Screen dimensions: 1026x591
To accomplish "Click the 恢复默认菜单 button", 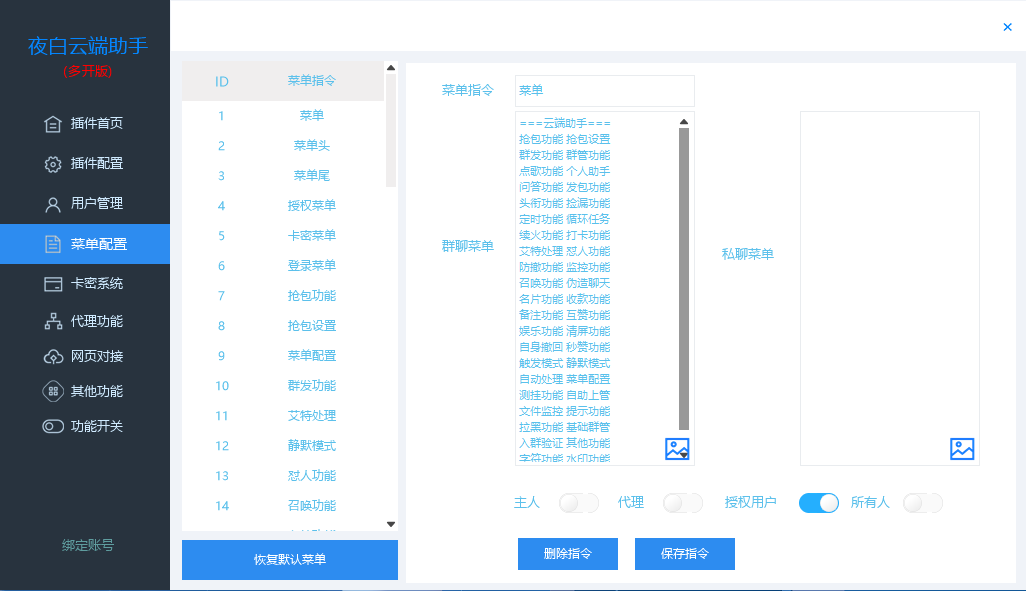I will click(x=288, y=560).
